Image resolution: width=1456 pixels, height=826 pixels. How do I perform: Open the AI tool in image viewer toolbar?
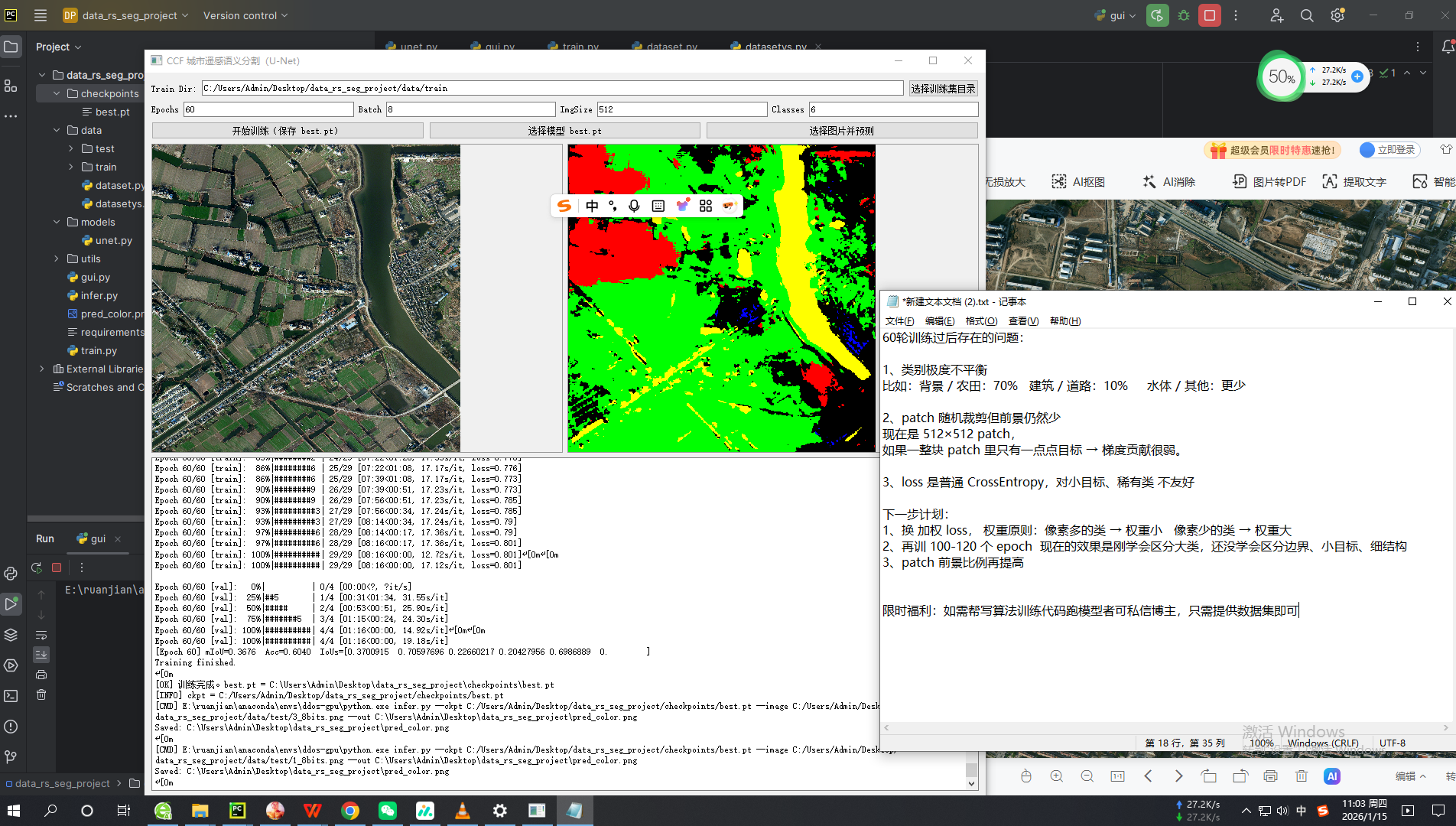1332,776
